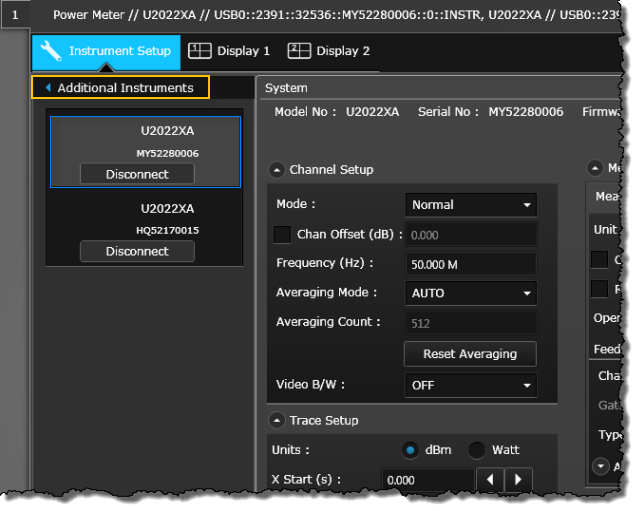Open the Instrument Setup tab

pyautogui.click(x=106, y=52)
